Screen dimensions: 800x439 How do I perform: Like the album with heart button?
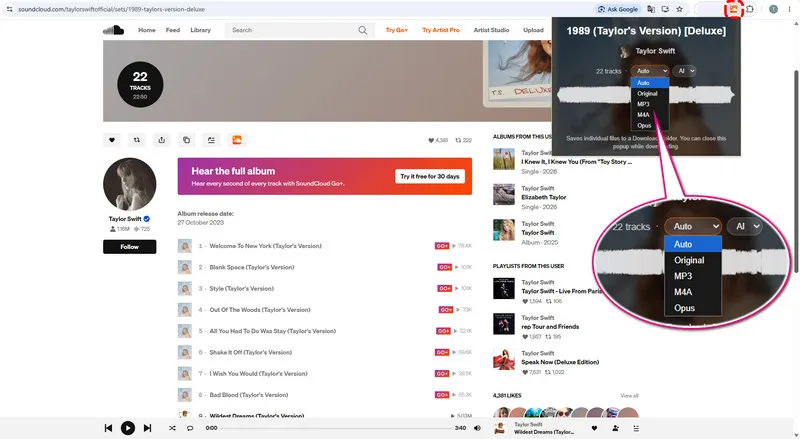[112, 140]
